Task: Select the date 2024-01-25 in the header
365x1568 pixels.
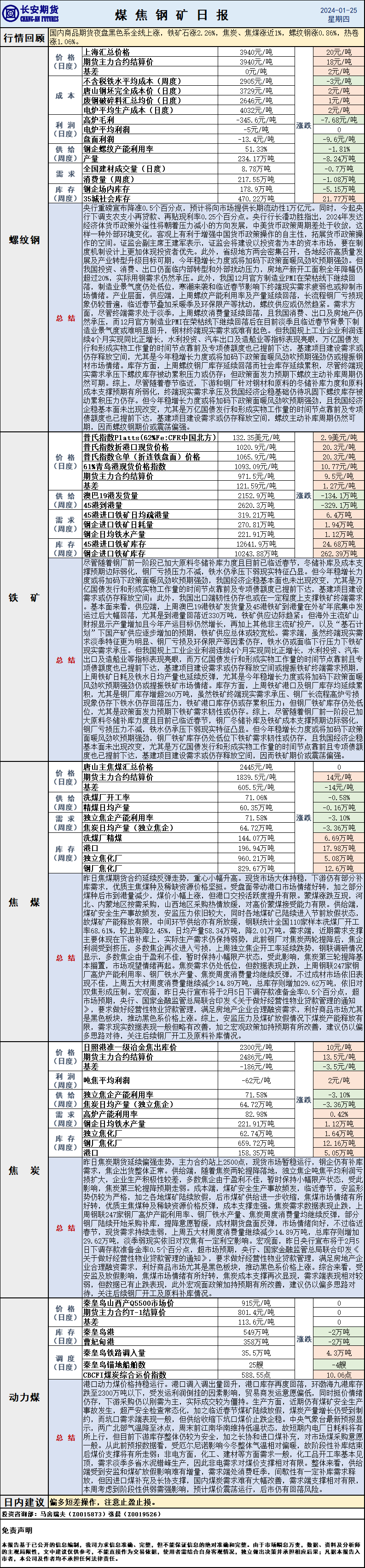Action: point(338,10)
